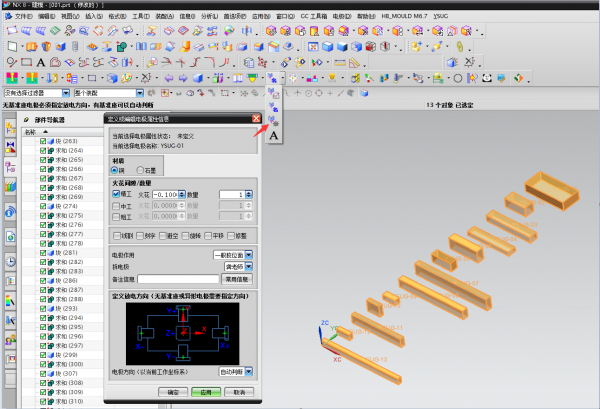Close the electrode attribute dialog
This screenshot has height=409, width=600.
click(x=255, y=120)
